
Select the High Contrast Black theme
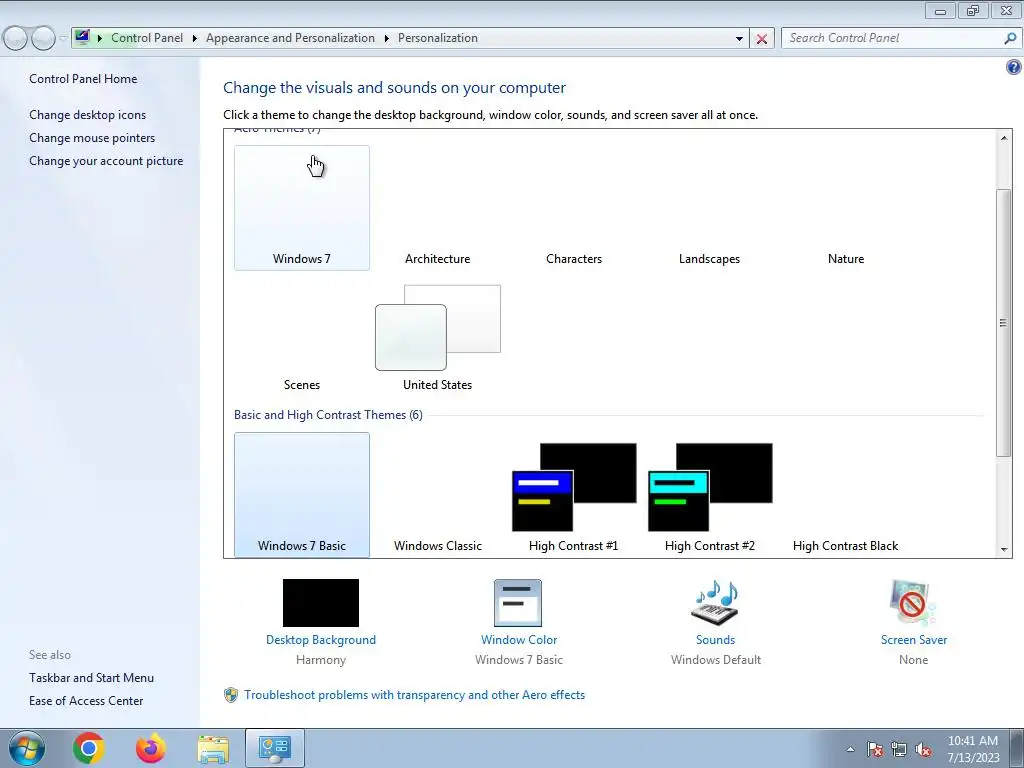pyautogui.click(x=846, y=496)
